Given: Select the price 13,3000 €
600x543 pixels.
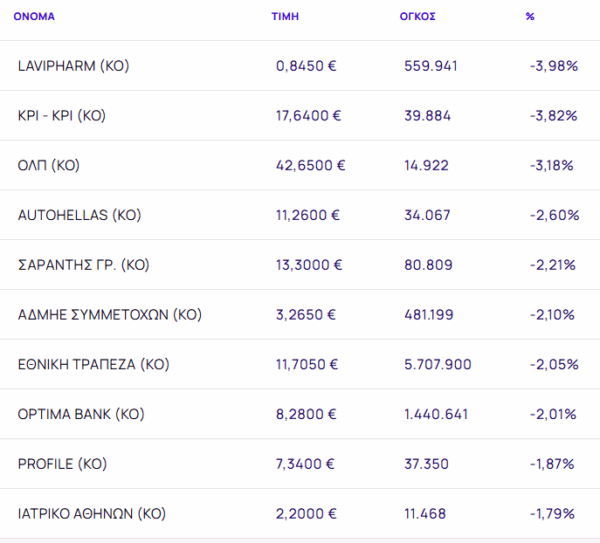Looking at the screenshot, I should (309, 265).
